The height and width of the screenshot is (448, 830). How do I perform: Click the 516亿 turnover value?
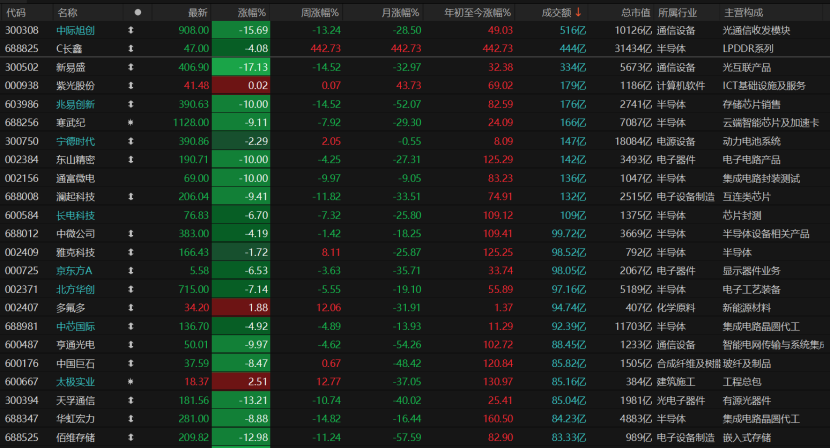(x=573, y=31)
